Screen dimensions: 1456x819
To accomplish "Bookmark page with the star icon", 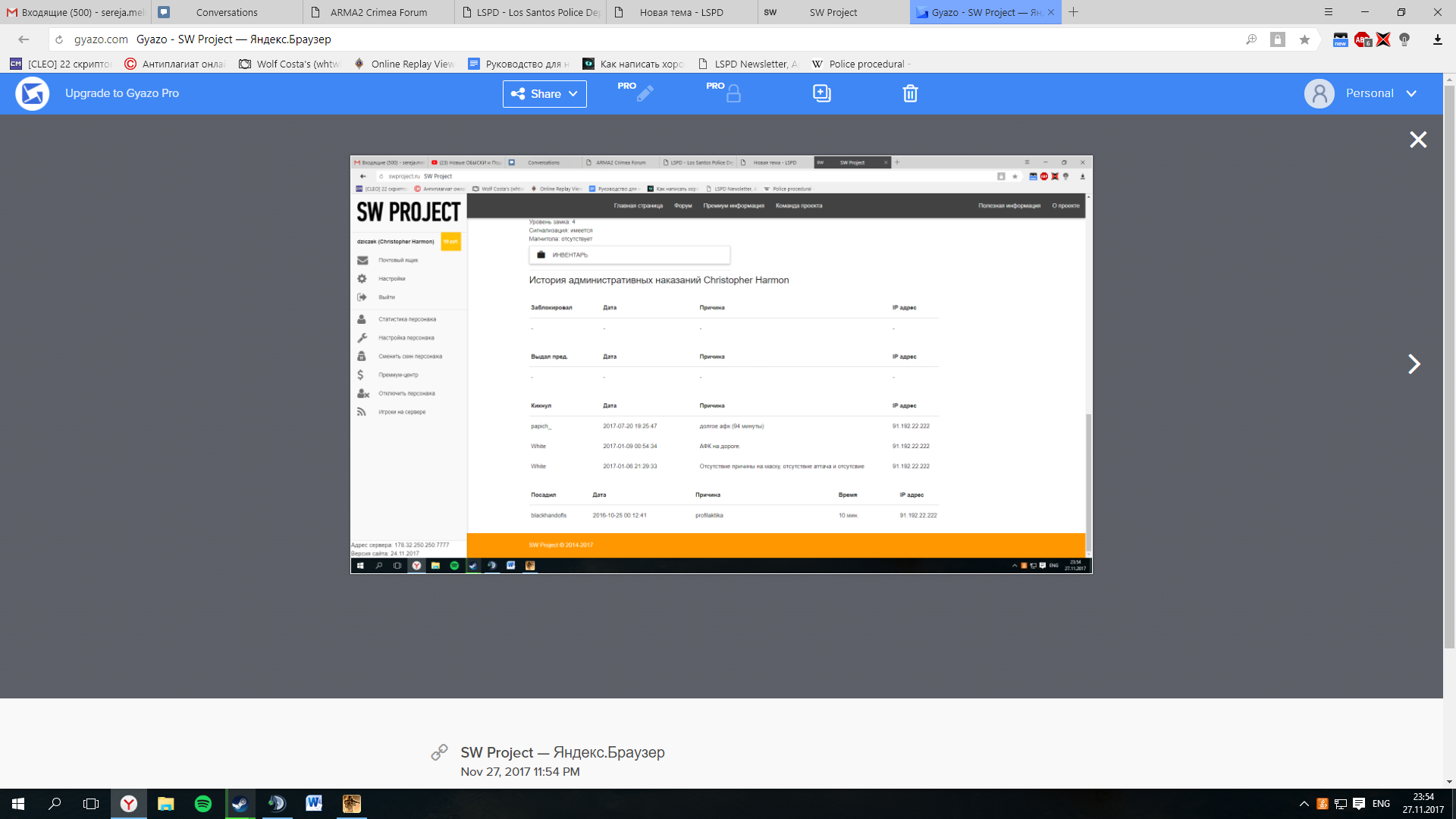I will coord(1304,39).
